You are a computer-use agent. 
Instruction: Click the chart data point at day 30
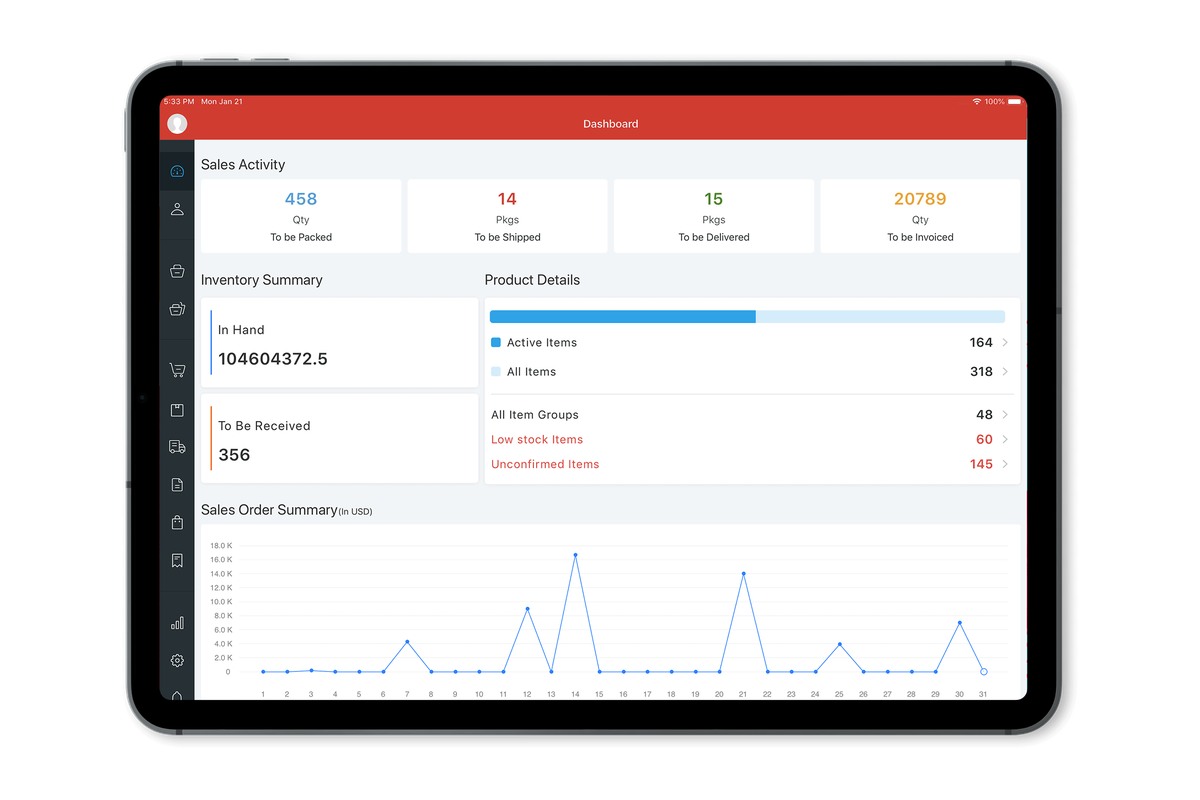click(959, 623)
